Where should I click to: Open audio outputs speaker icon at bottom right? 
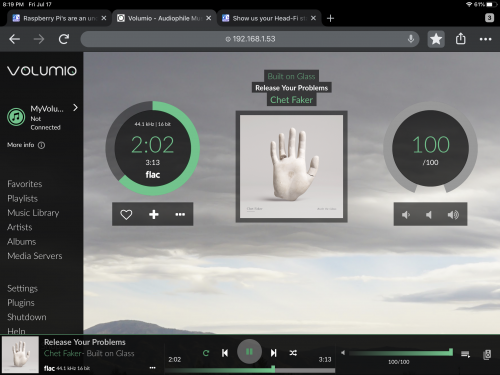pyautogui.click(x=487, y=354)
